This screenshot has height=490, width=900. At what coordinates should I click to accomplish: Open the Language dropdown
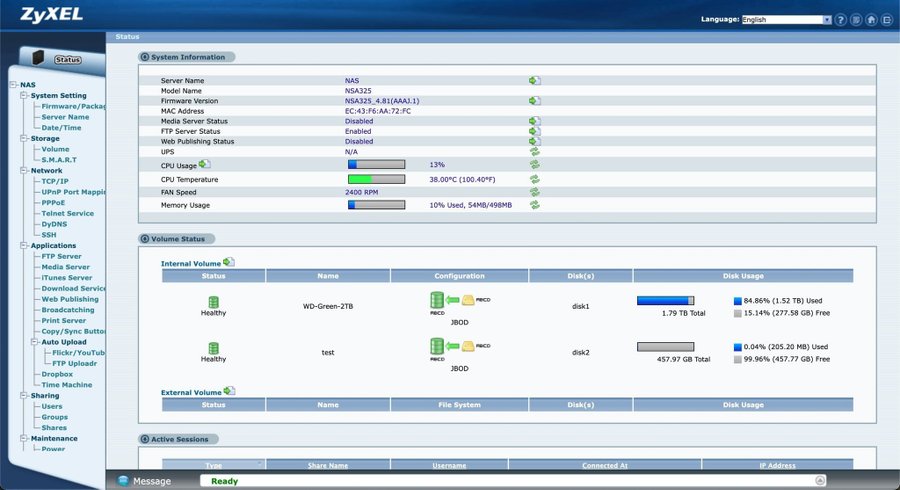tap(827, 19)
